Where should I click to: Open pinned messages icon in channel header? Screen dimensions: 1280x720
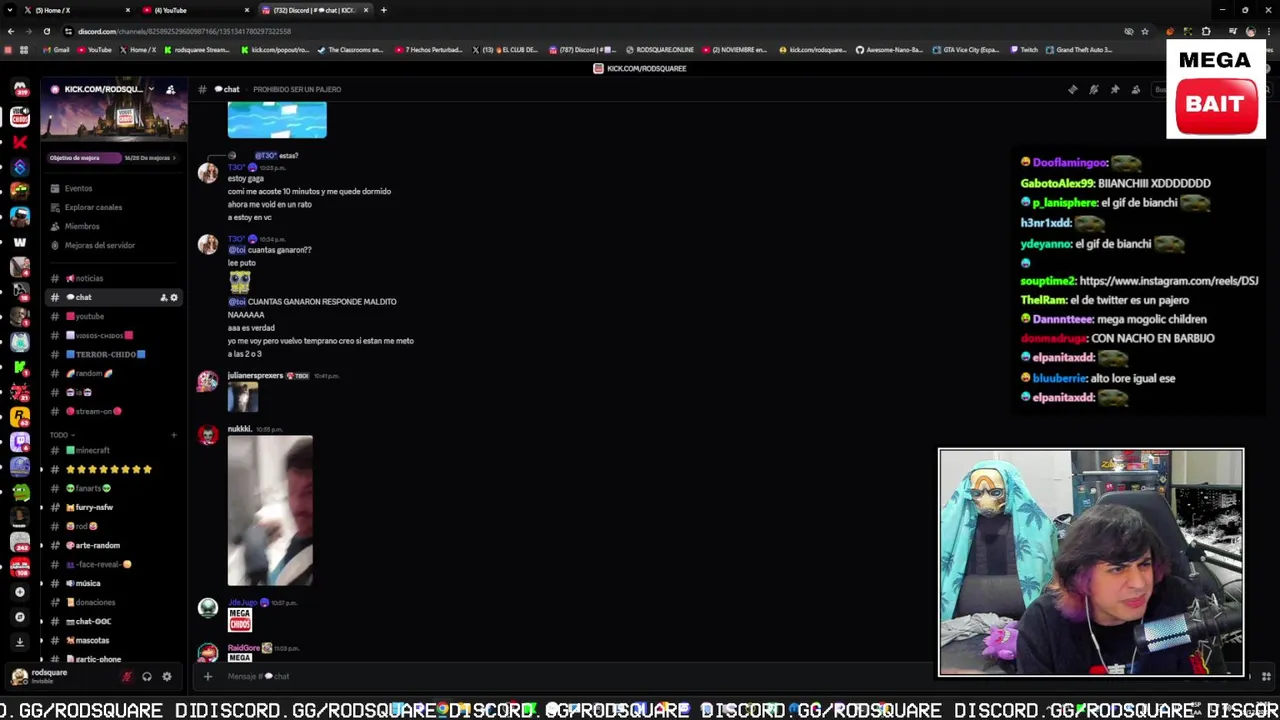(x=1114, y=89)
